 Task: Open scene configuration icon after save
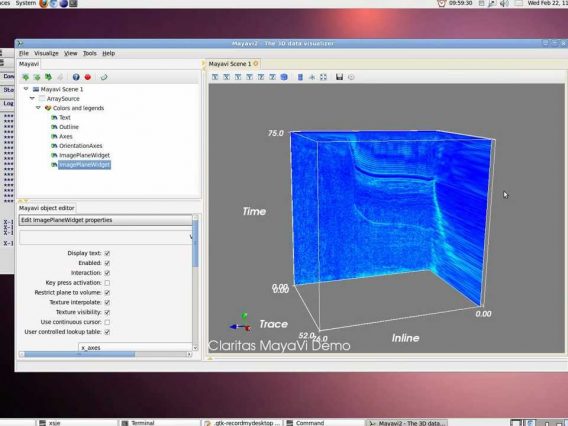[x=351, y=77]
